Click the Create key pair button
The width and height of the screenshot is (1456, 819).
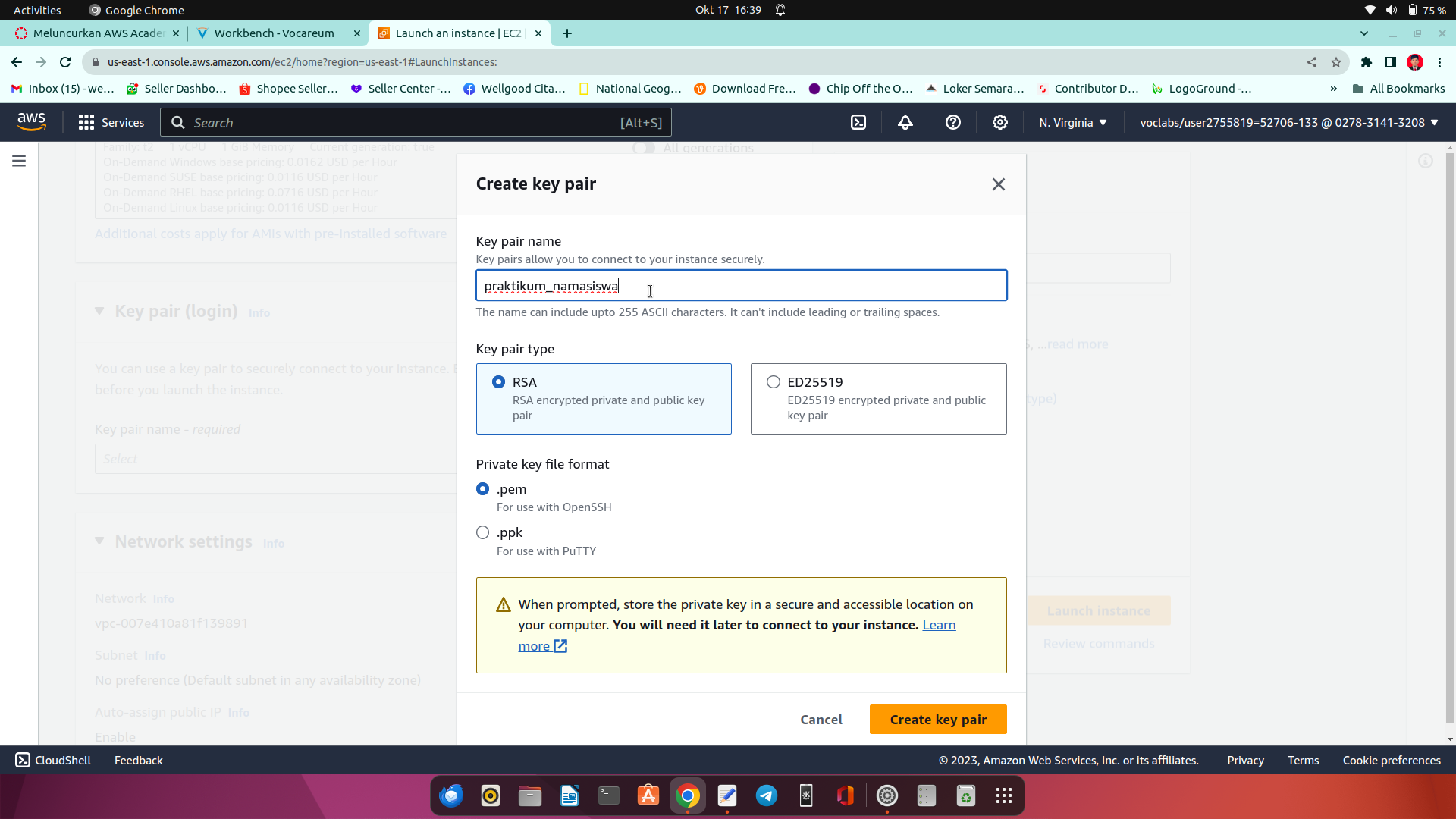click(x=937, y=719)
